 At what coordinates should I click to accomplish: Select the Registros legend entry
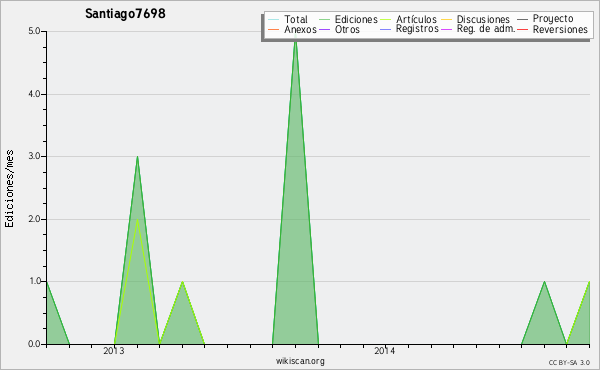[x=409, y=29]
